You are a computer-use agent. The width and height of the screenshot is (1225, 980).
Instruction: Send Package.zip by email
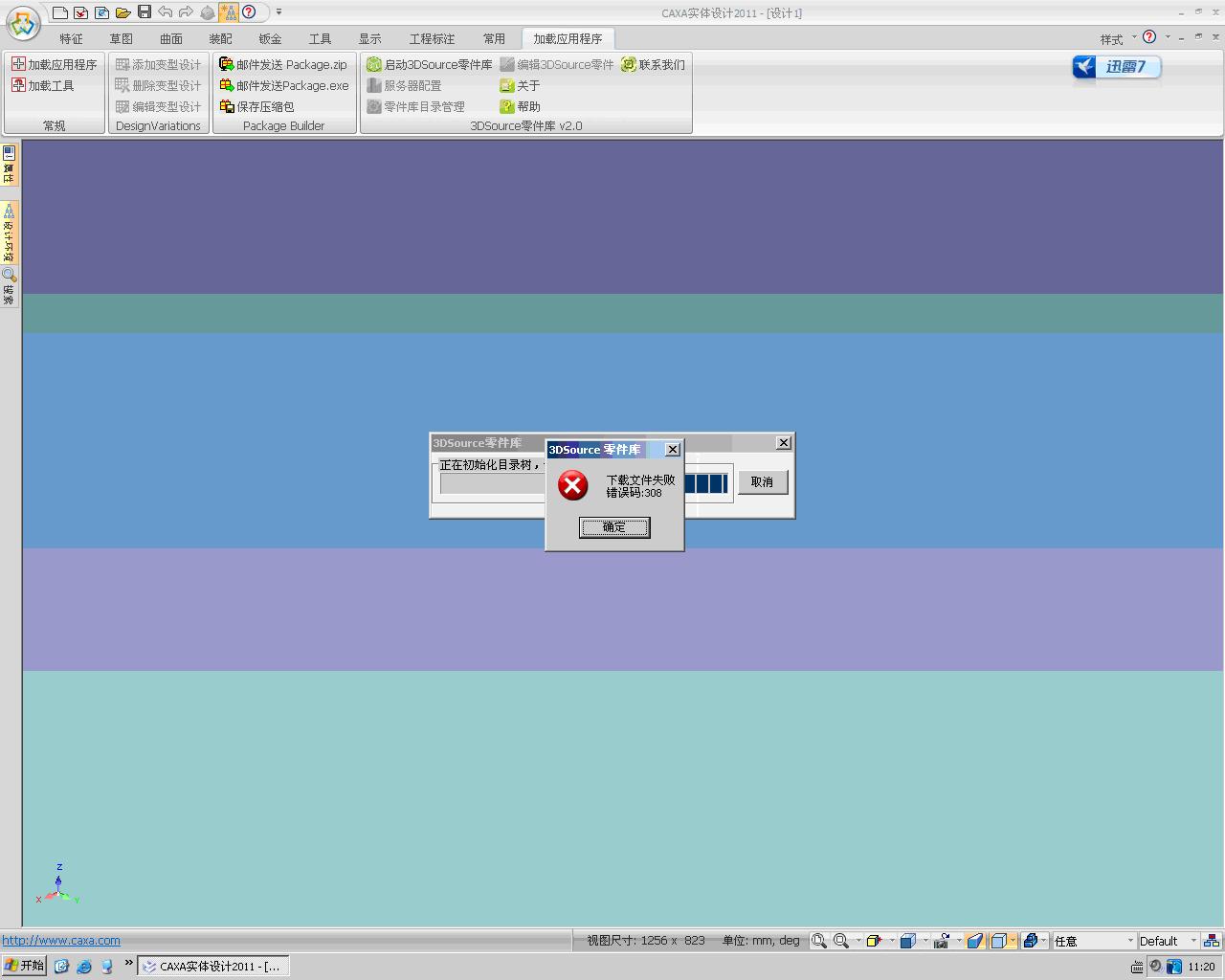coord(283,64)
